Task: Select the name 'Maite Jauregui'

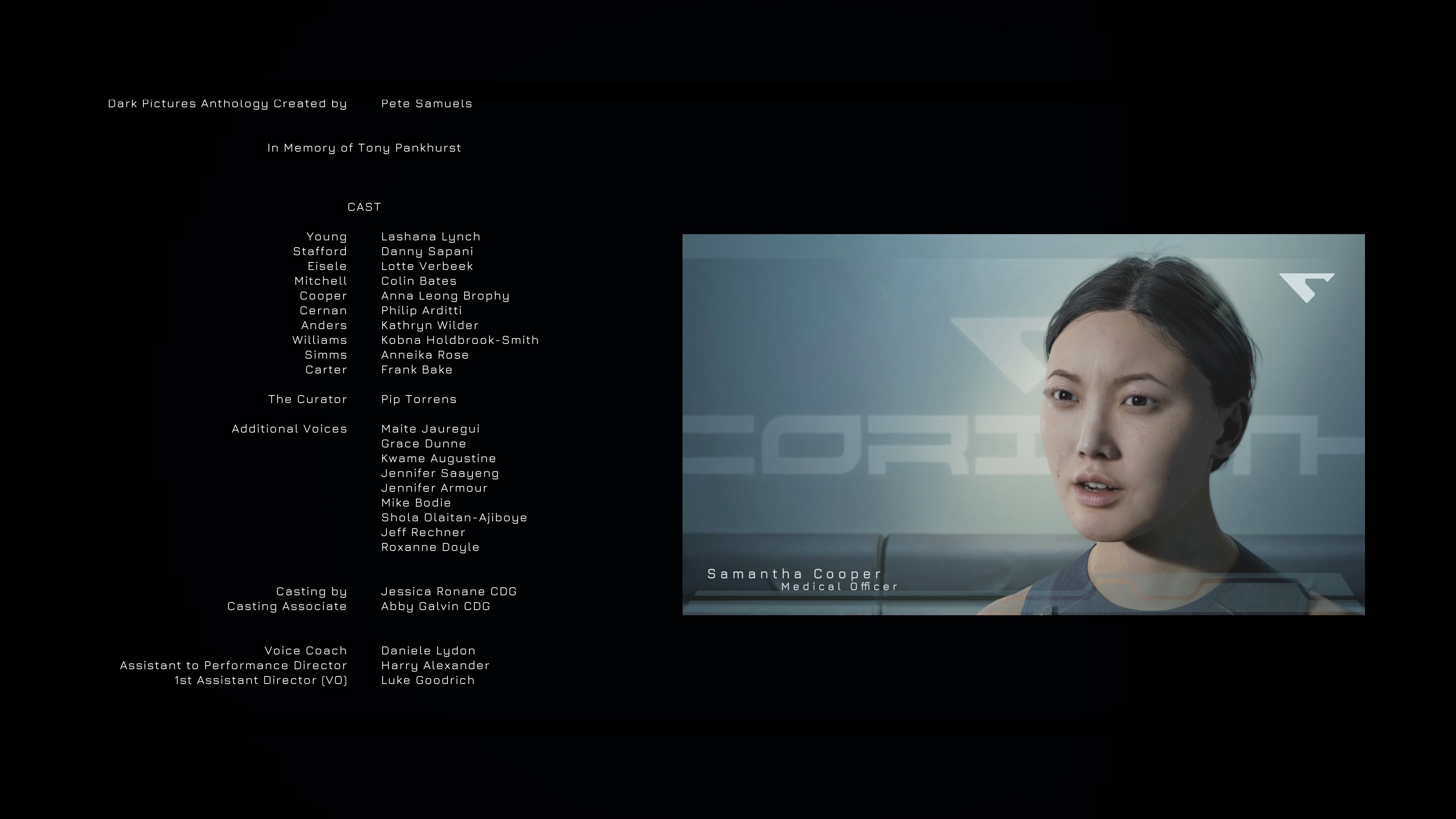Action: (x=431, y=429)
